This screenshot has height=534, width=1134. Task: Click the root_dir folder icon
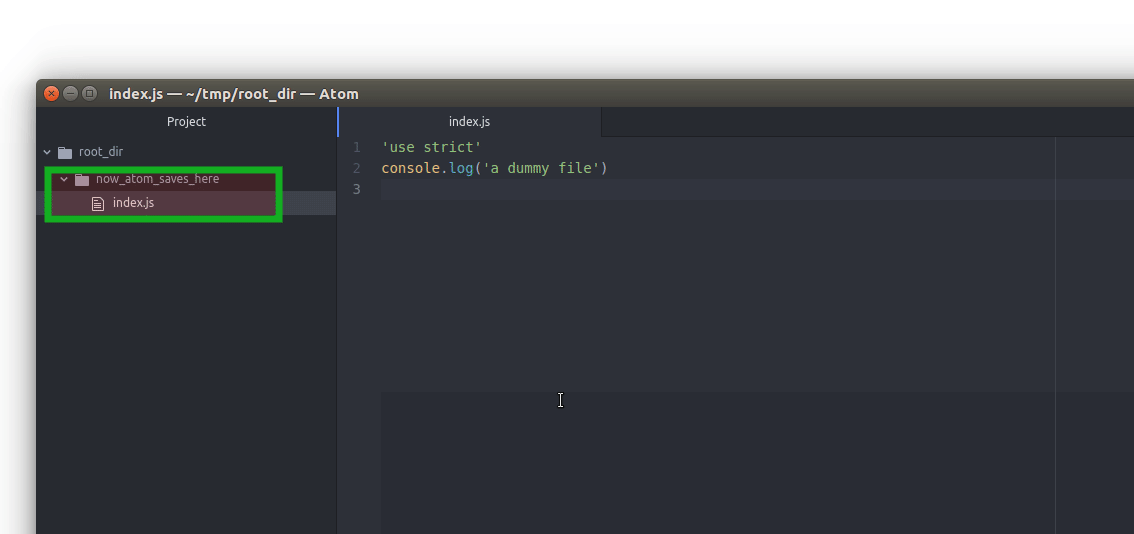tap(65, 152)
